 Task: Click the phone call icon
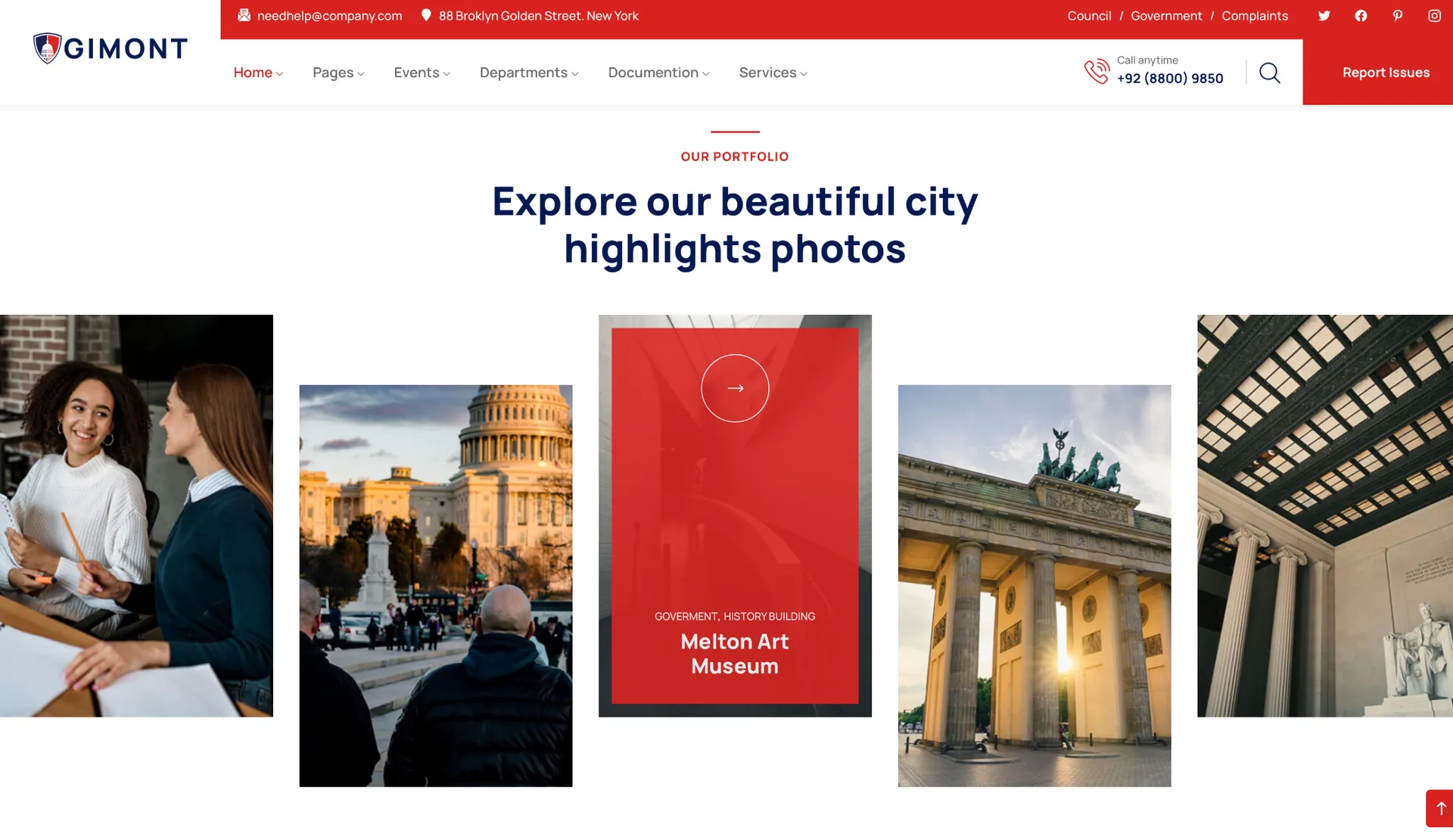coord(1096,72)
